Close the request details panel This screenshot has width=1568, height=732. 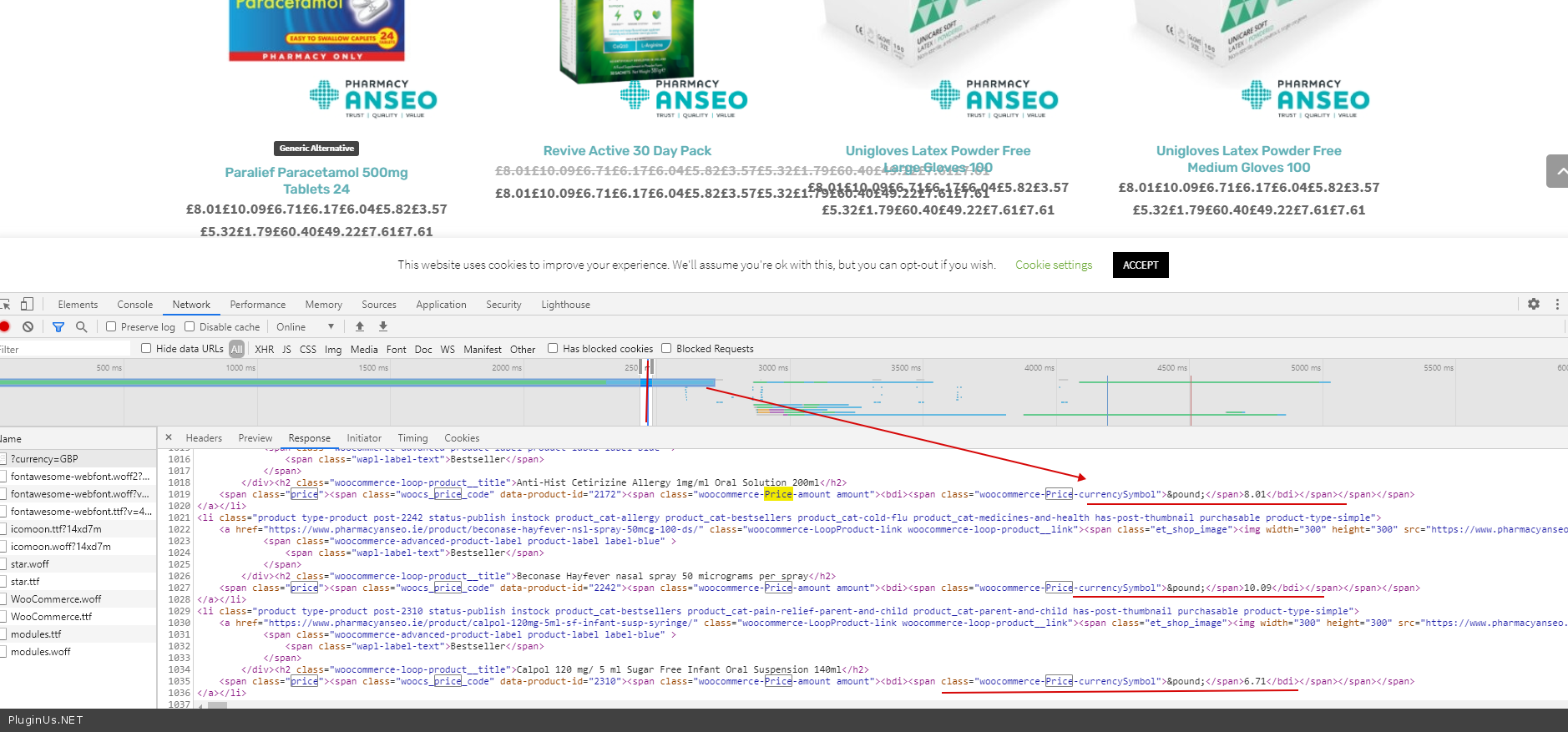pyautogui.click(x=169, y=437)
